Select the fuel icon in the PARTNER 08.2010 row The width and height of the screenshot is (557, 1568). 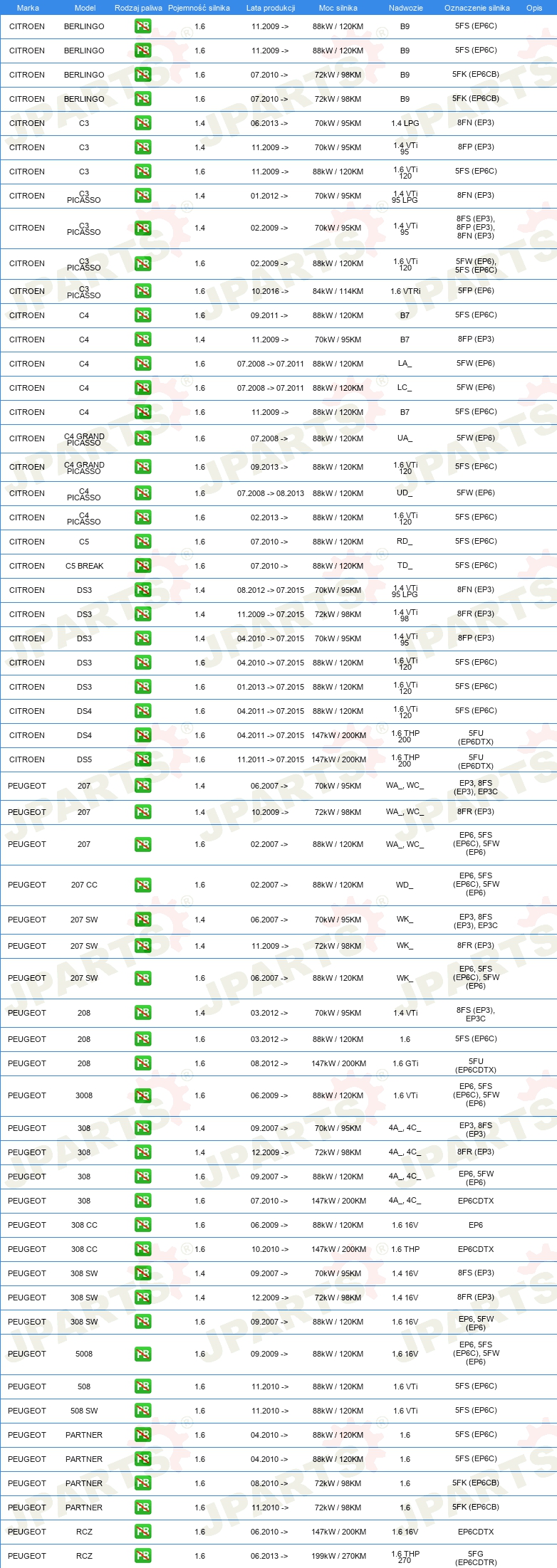pyautogui.click(x=142, y=1483)
